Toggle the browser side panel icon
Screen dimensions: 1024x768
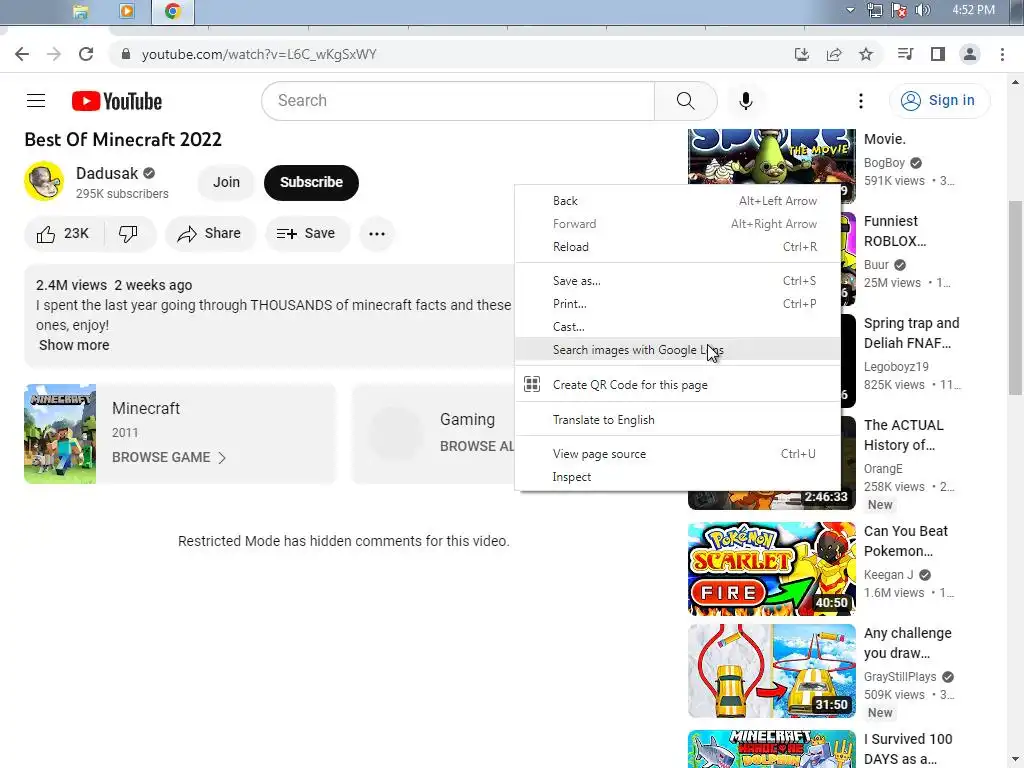938,54
